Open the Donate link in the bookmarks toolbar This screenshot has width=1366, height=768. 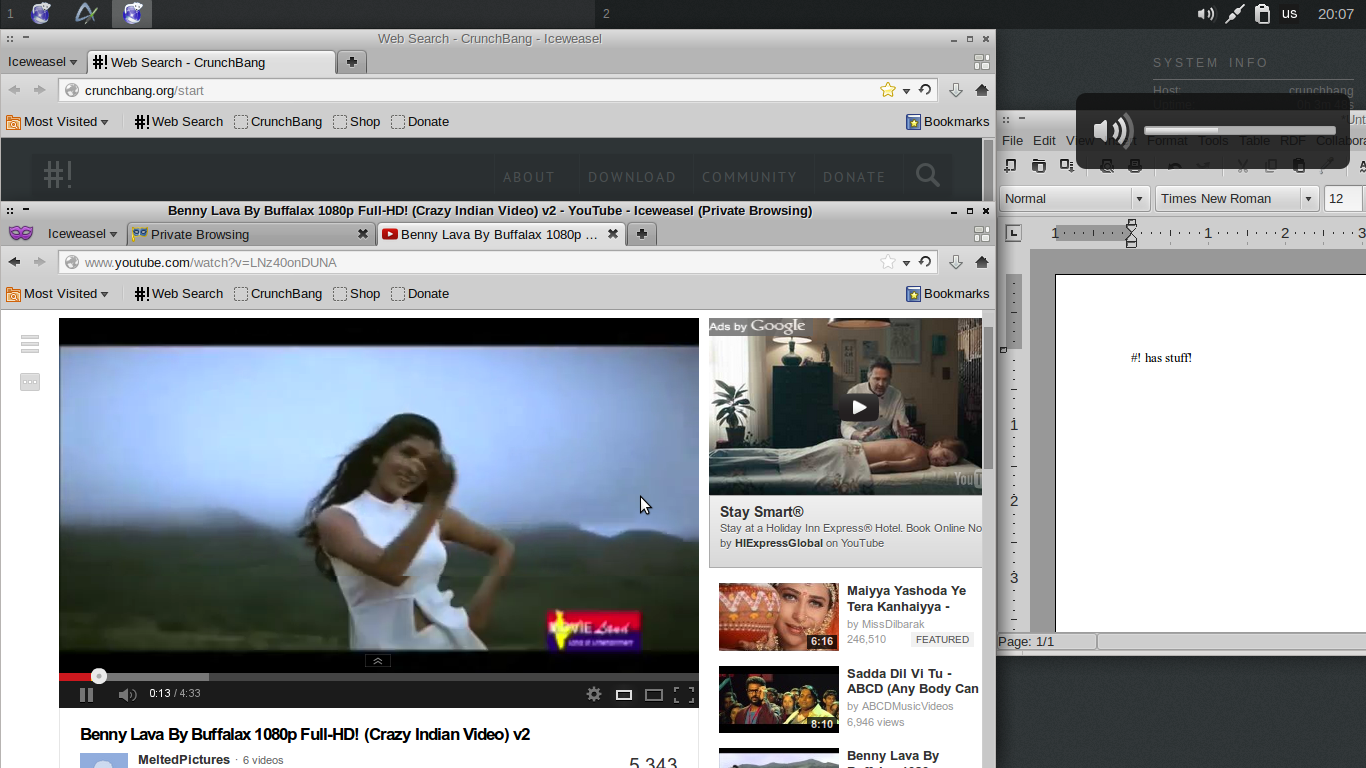(x=428, y=294)
